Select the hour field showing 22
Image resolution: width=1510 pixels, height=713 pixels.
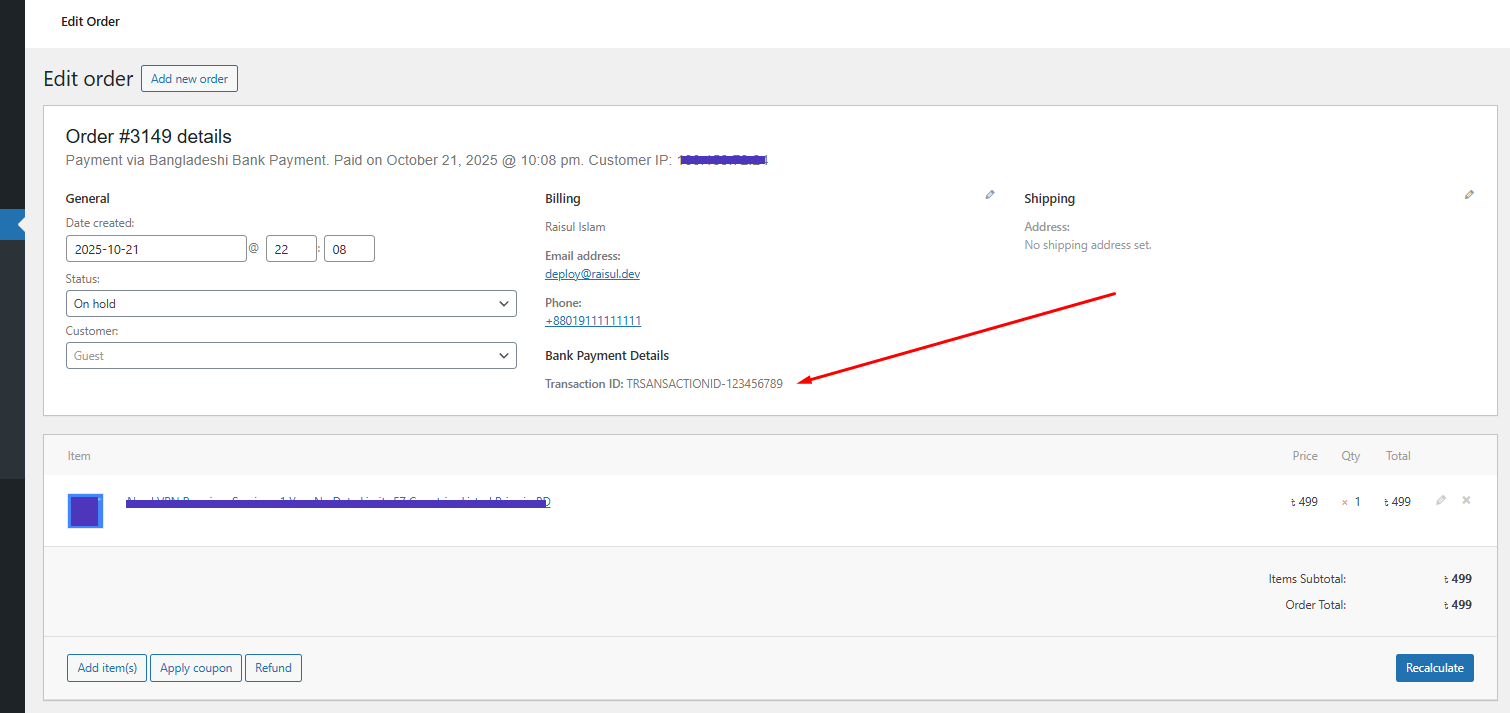[x=291, y=248]
